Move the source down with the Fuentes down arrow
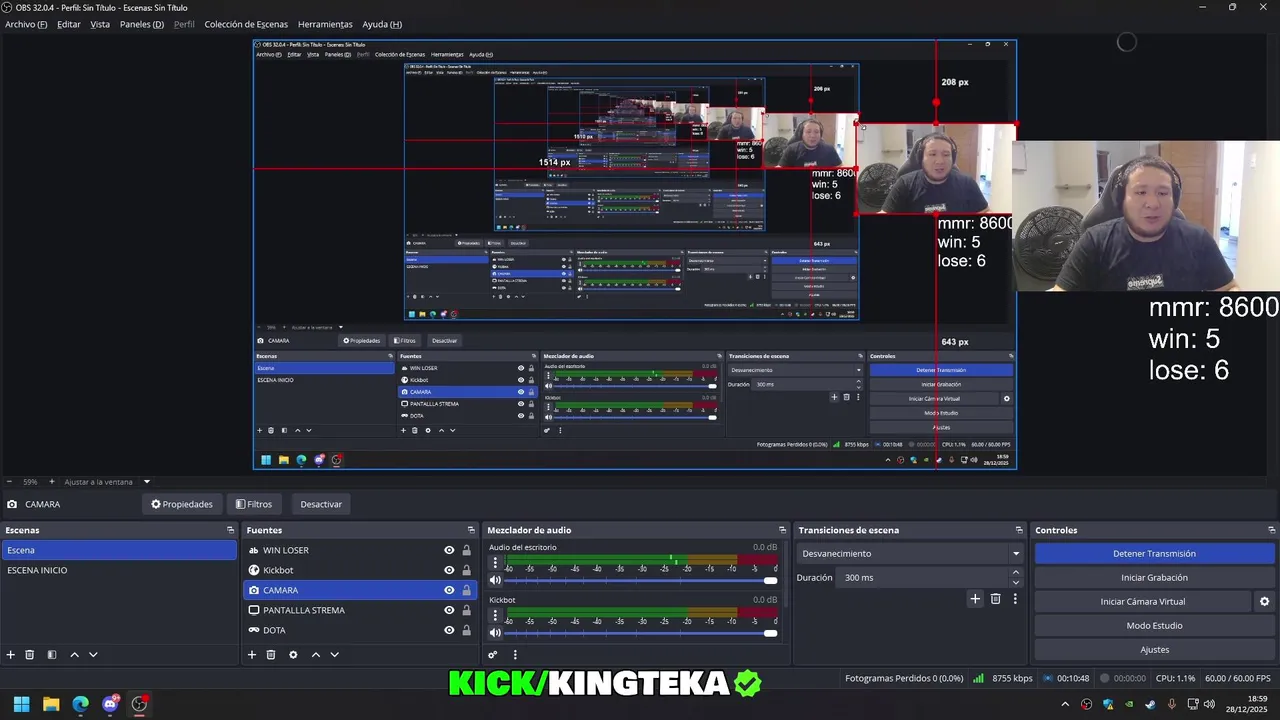Image resolution: width=1280 pixels, height=720 pixels. pyautogui.click(x=334, y=655)
